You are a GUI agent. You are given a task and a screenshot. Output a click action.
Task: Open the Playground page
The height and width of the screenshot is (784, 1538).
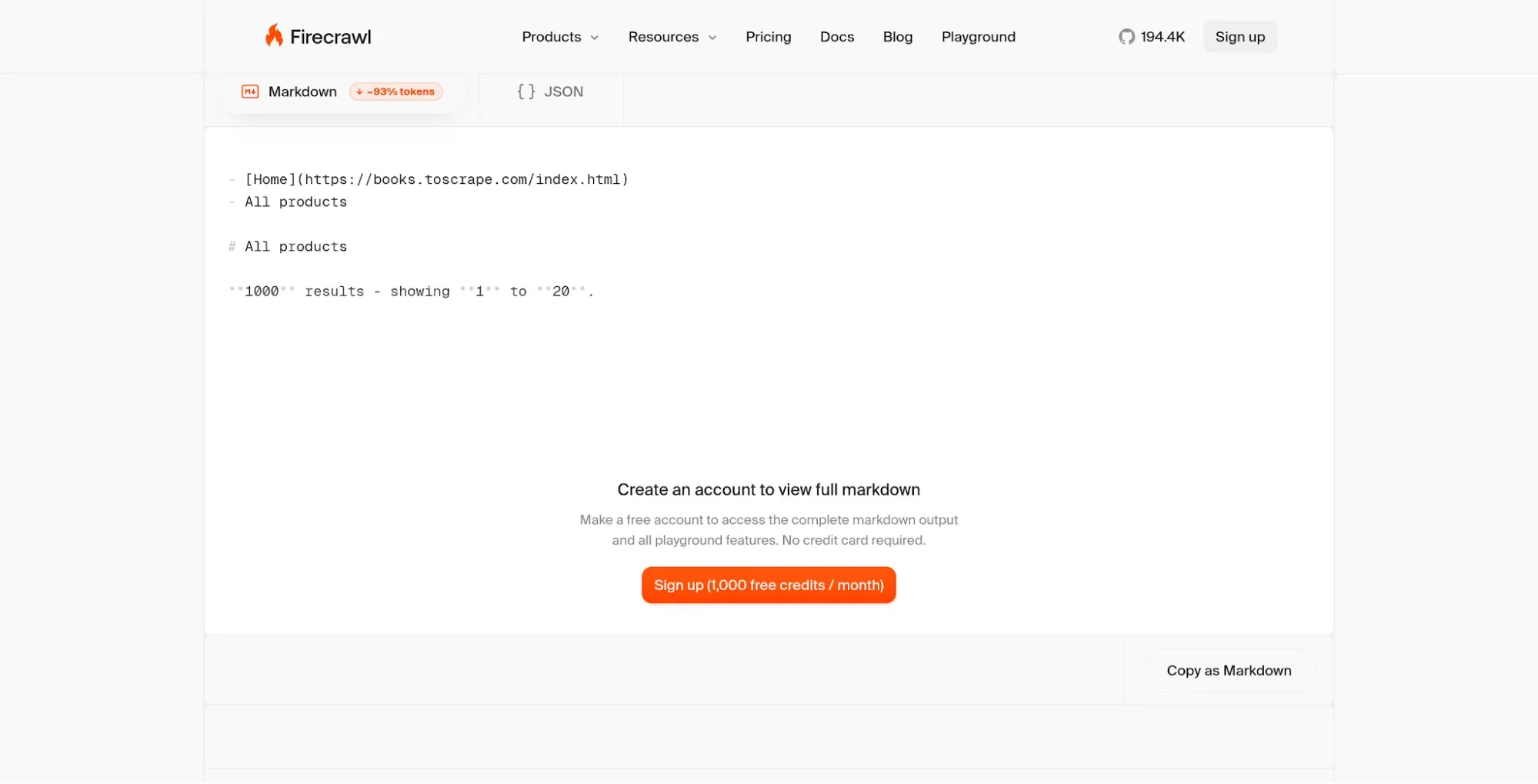pyautogui.click(x=978, y=37)
